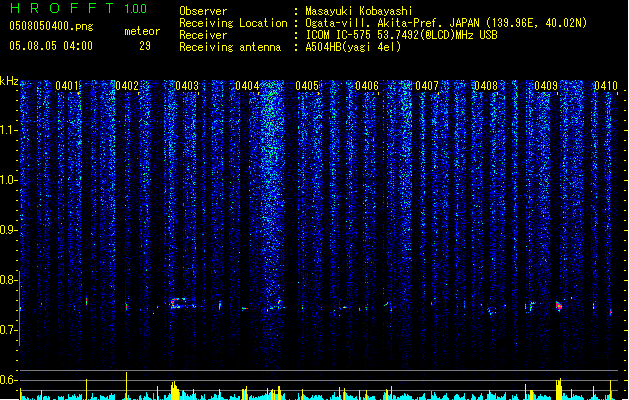The width and height of the screenshot is (629, 400).
Task: Click the 1.1 frequency axis label
Action: pos(7,130)
